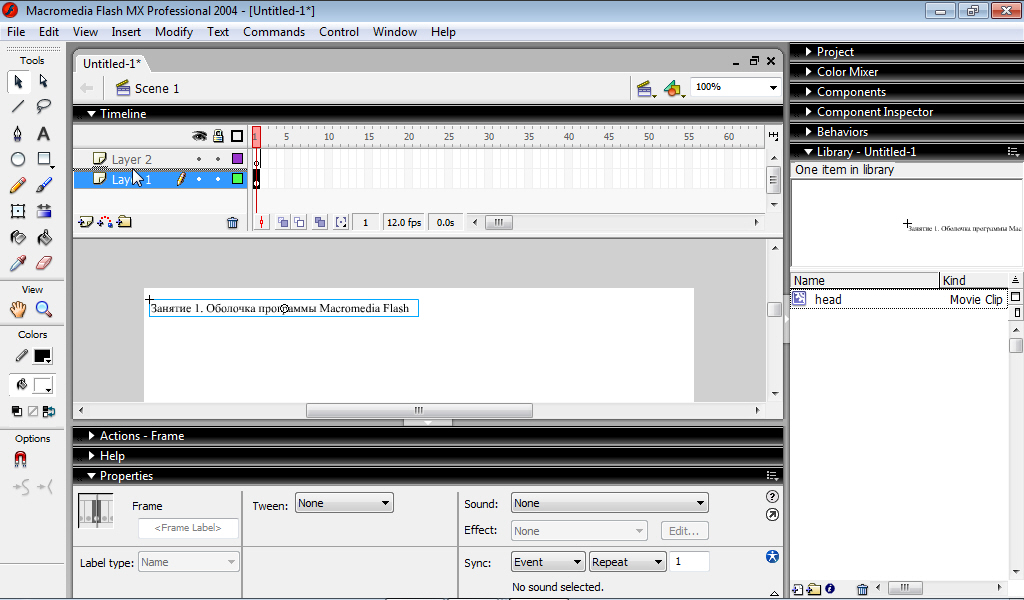Select the Oval tool
This screenshot has height=600, width=1024.
tap(18, 159)
